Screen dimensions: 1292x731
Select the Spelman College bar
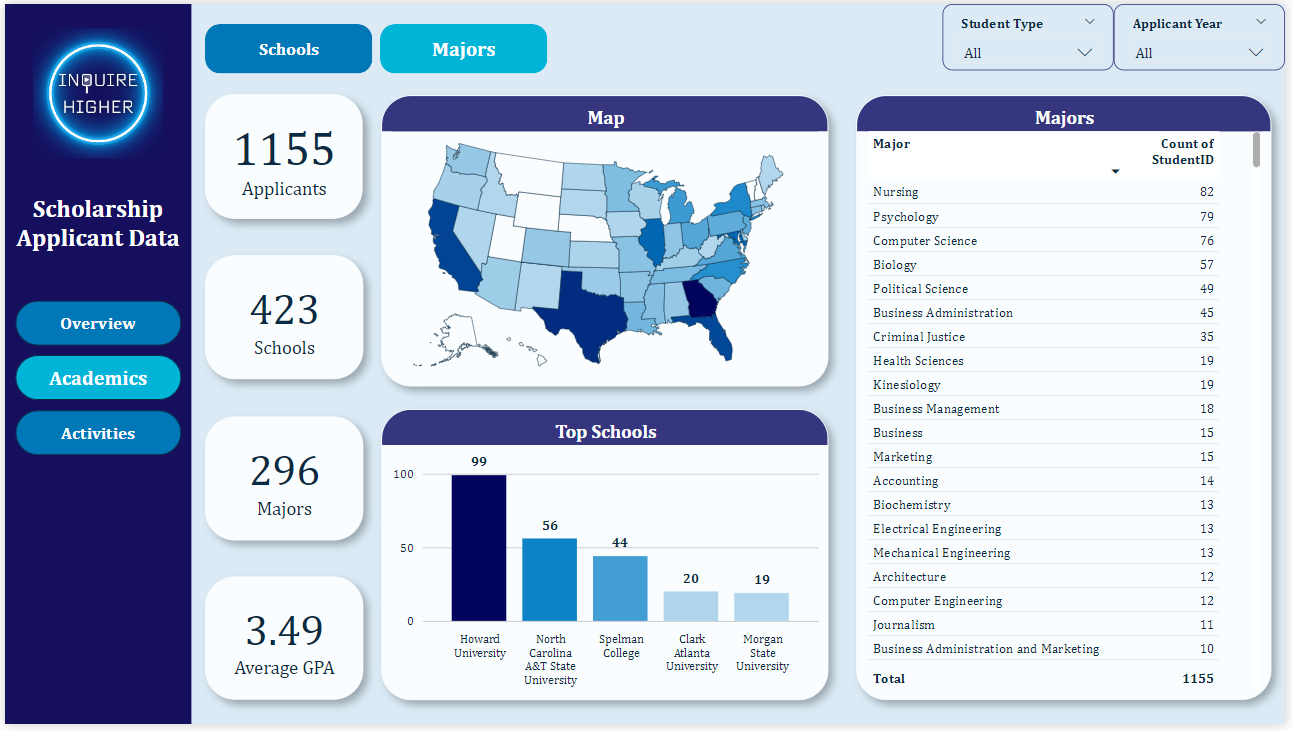[x=620, y=588]
